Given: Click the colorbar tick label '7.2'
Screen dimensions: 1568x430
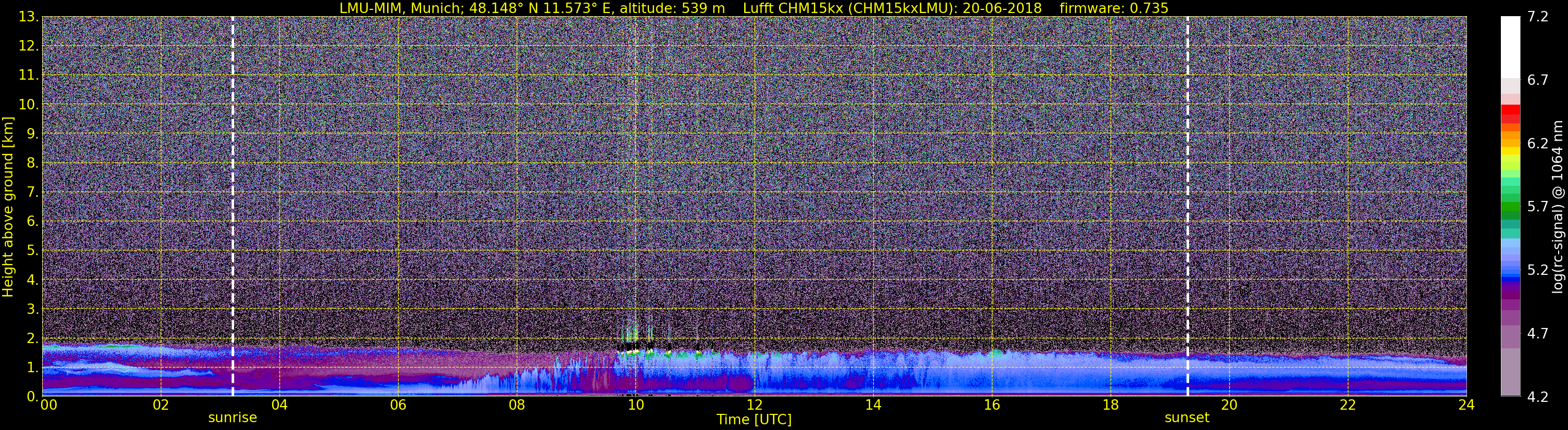Looking at the screenshot, I should click(x=1538, y=17).
